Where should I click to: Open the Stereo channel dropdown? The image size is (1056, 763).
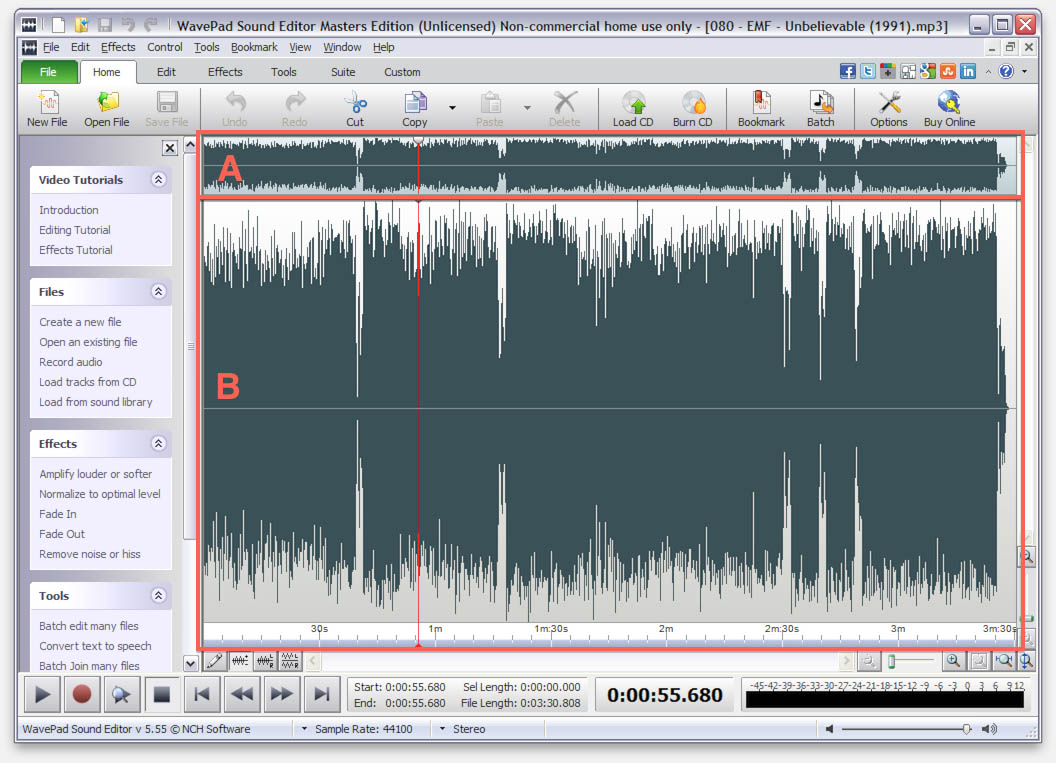(x=442, y=729)
